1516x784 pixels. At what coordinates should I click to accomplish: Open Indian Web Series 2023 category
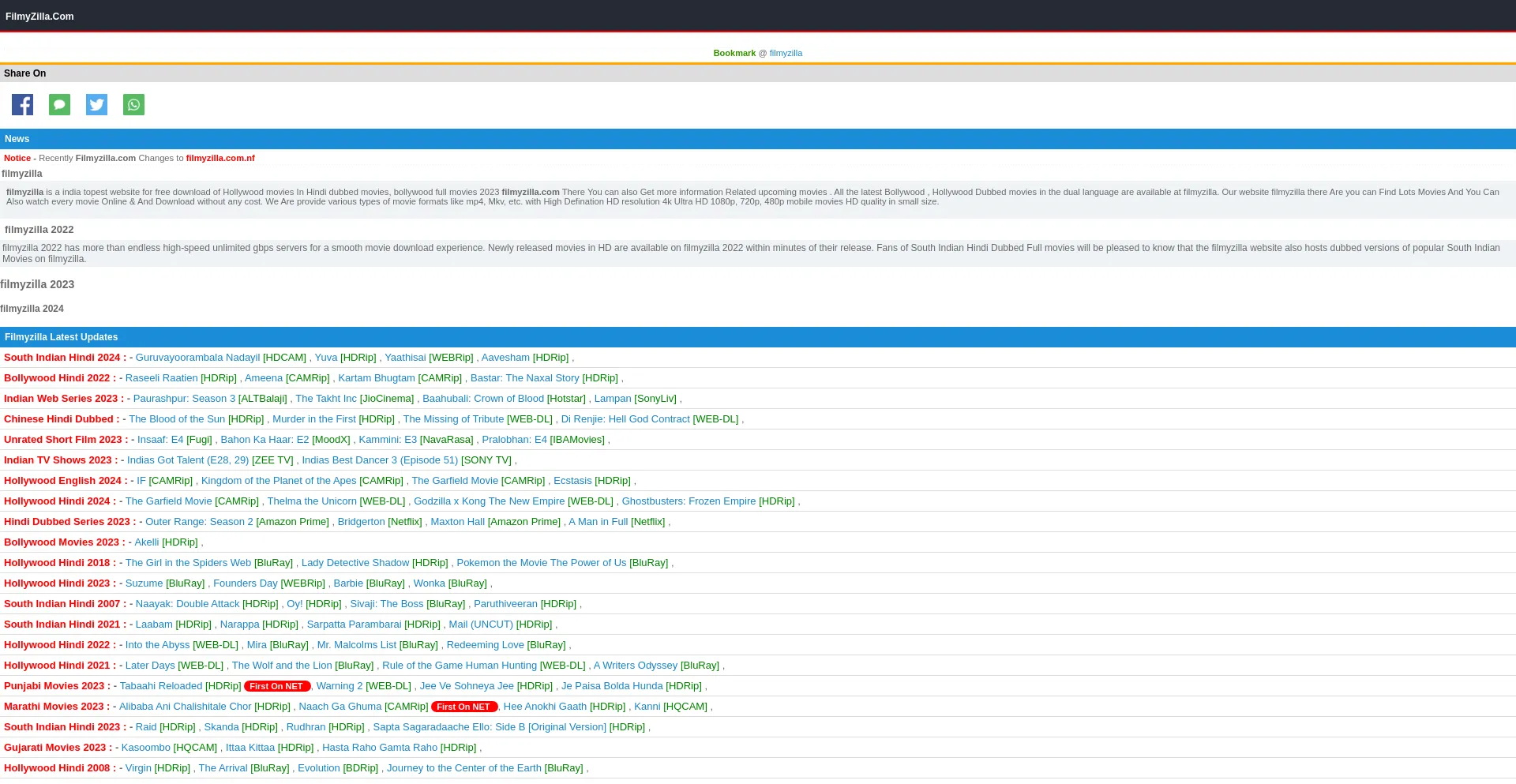tap(61, 399)
